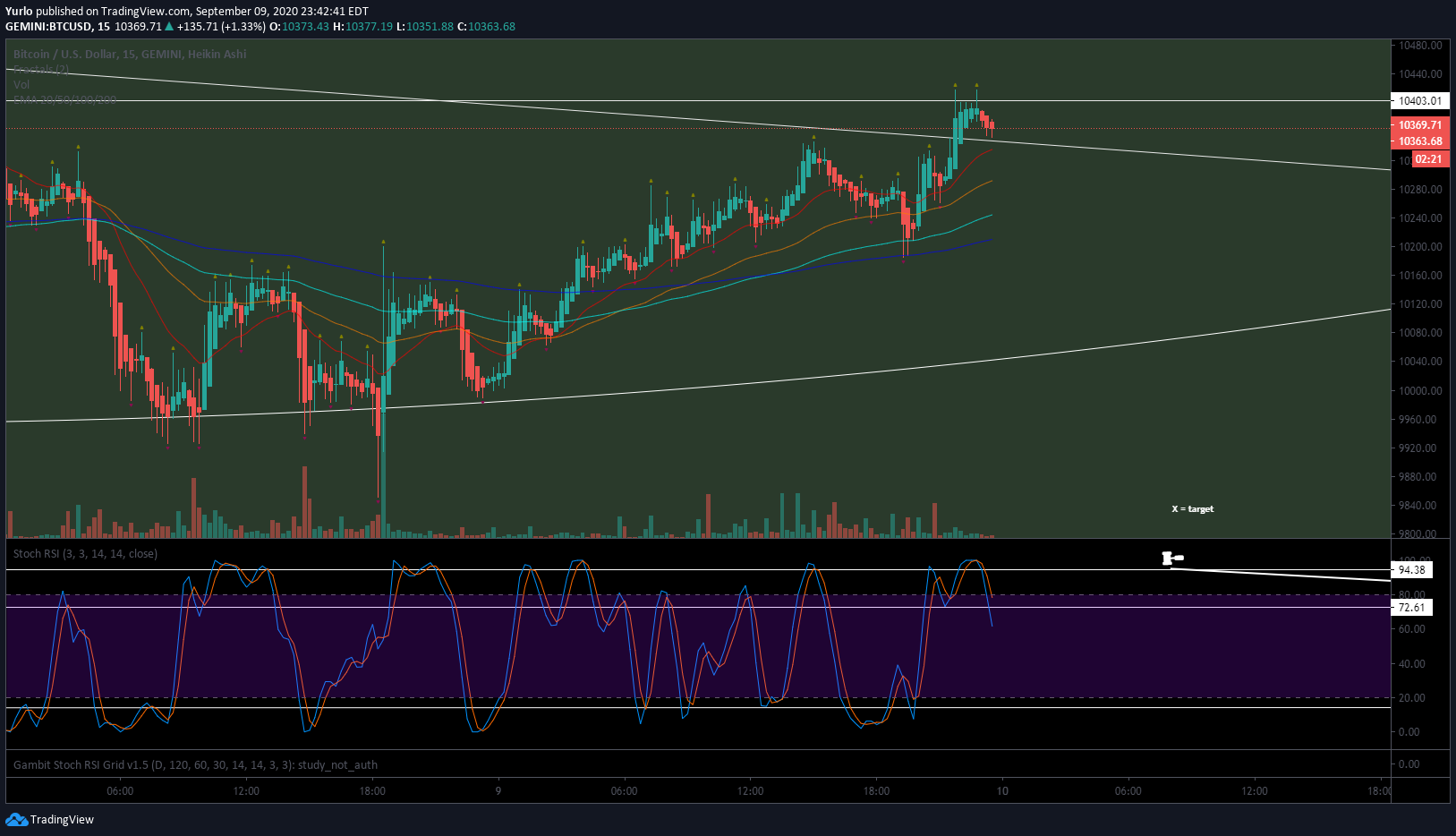1456x836 pixels.
Task: Click date label 10 on time axis
Action: (1002, 790)
